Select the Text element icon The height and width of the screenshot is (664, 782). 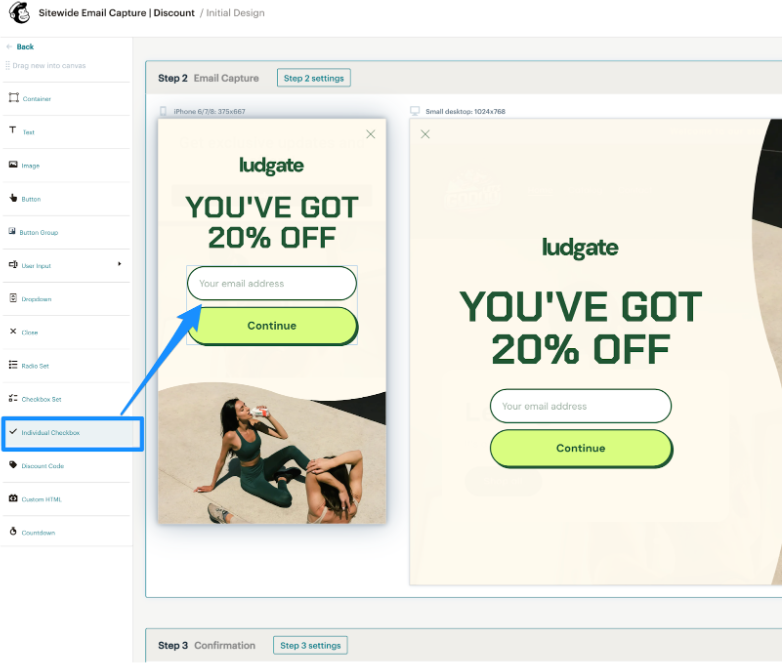click(13, 131)
